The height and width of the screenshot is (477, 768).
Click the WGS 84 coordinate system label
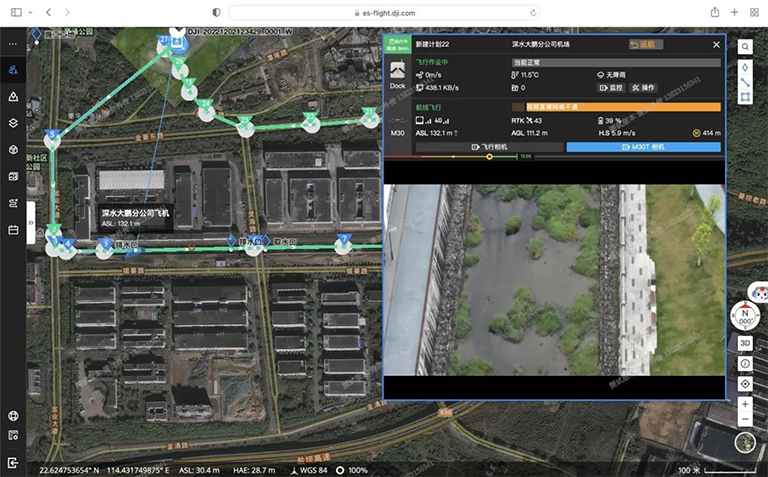click(310, 470)
